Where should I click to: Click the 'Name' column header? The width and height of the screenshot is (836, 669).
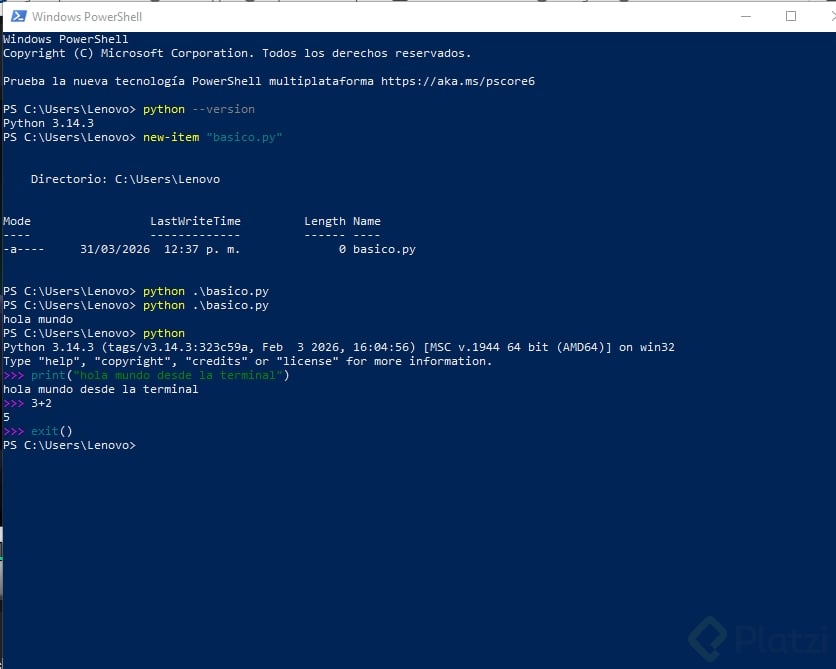(367, 221)
